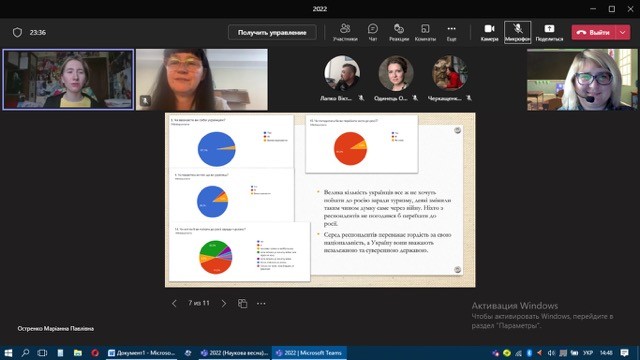Open the Participants (Участники) panel
The image size is (640, 360).
point(345,32)
